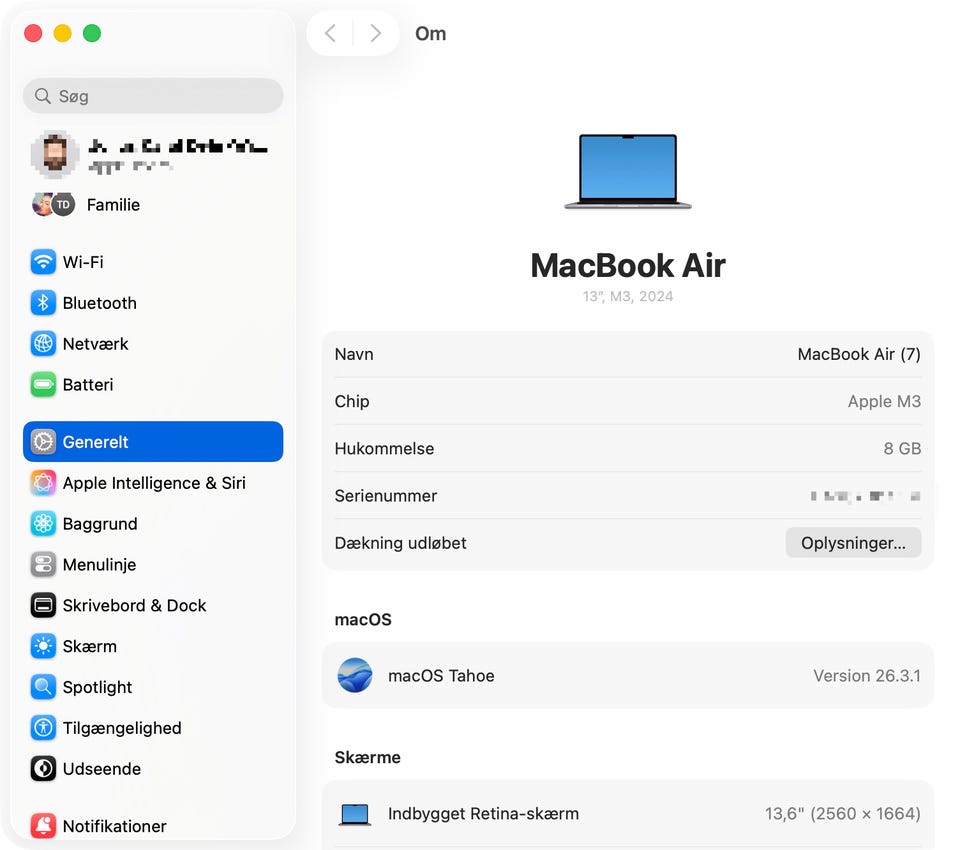Open Udseende label in sidebar
This screenshot has height=850, width=960.
pos(102,769)
